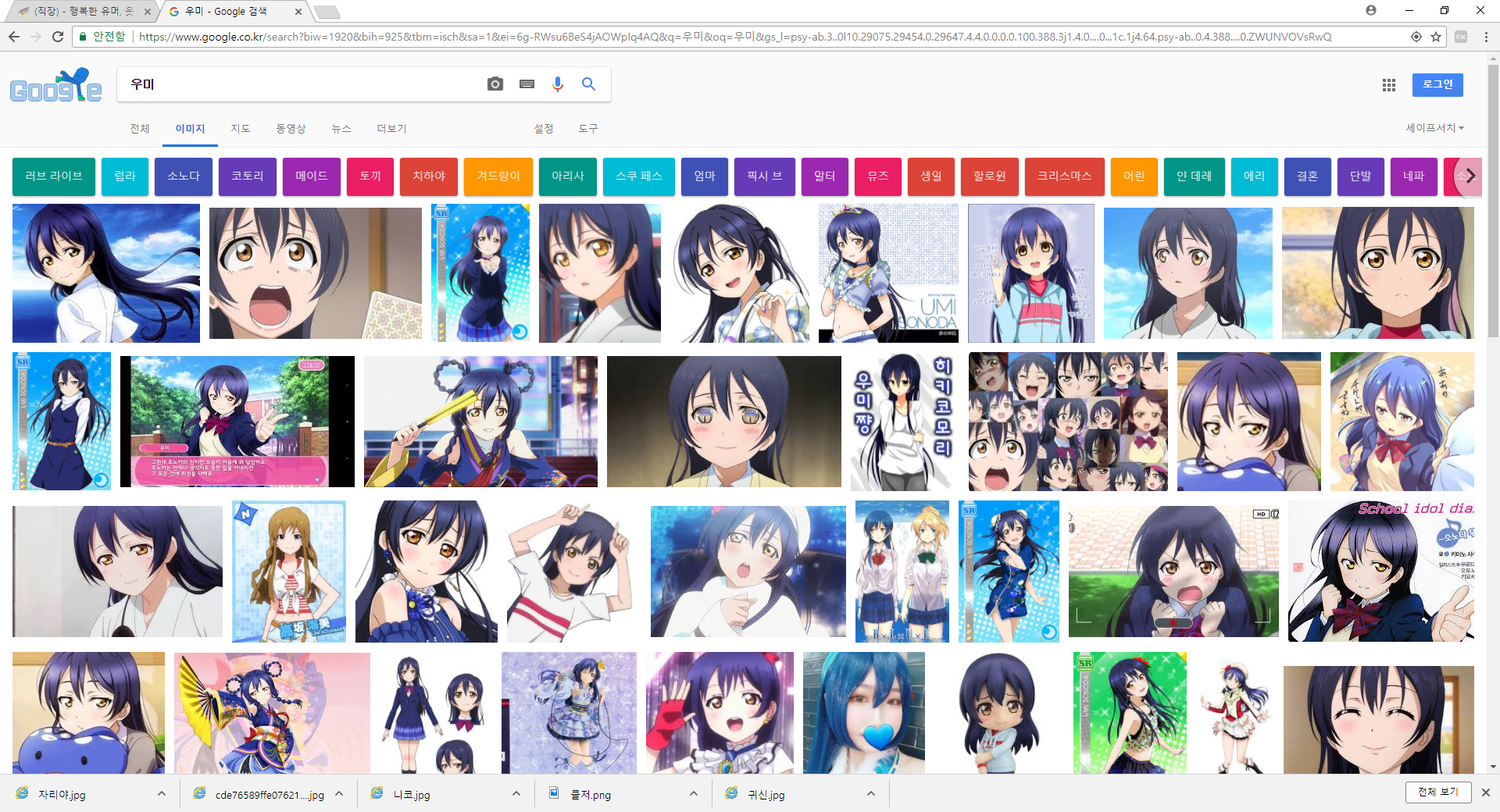The image size is (1500, 812).
Task: Go back to the previous page
Action: (14, 37)
